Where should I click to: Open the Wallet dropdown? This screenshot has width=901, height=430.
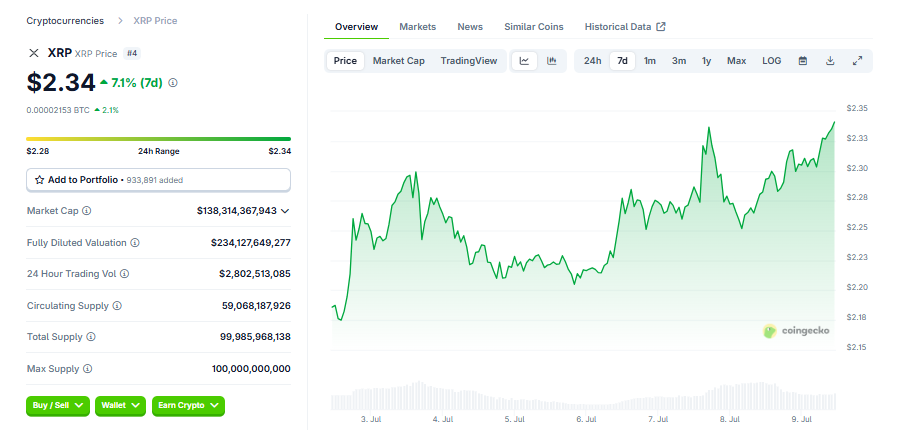click(x=121, y=406)
